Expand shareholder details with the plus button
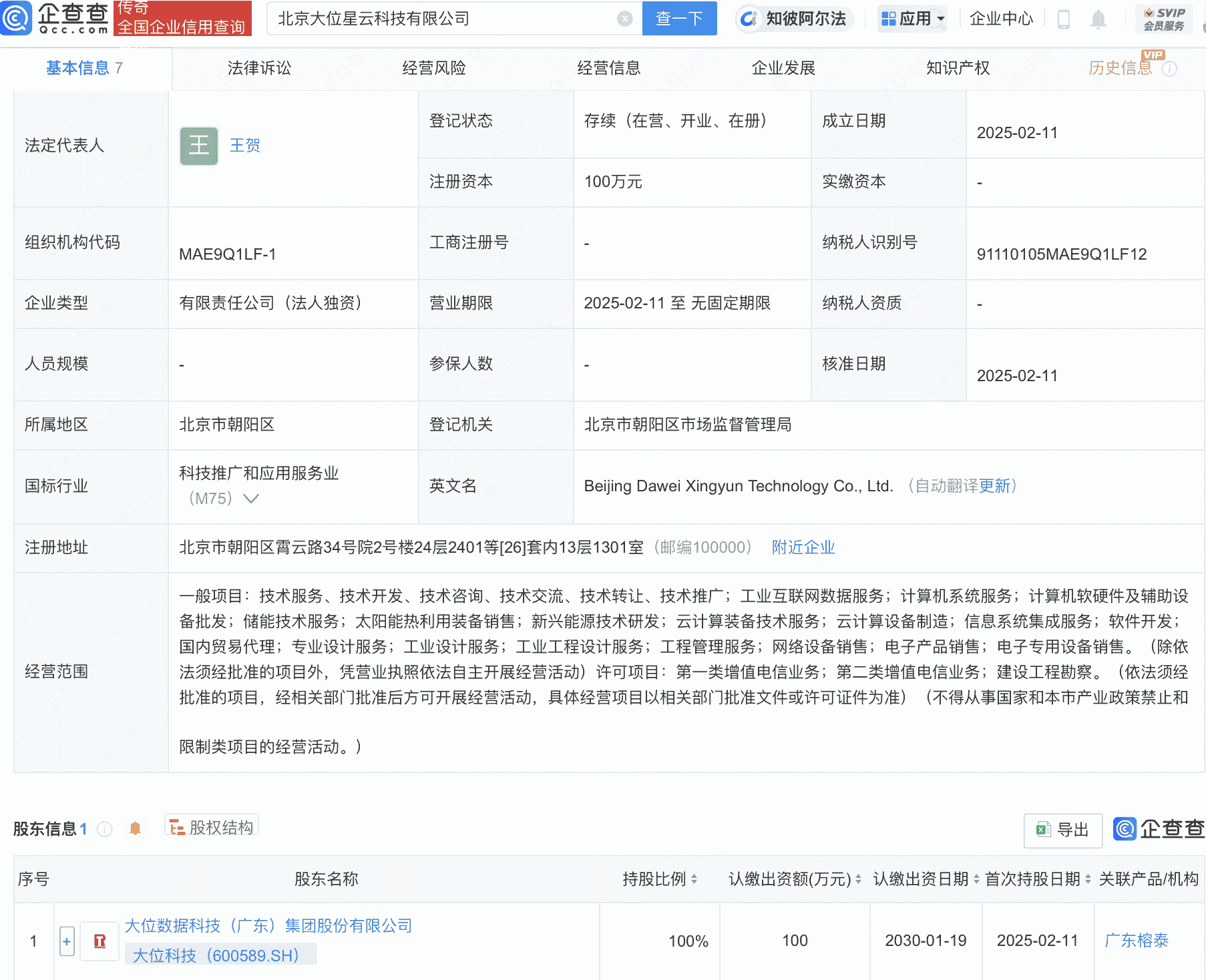 [x=67, y=941]
